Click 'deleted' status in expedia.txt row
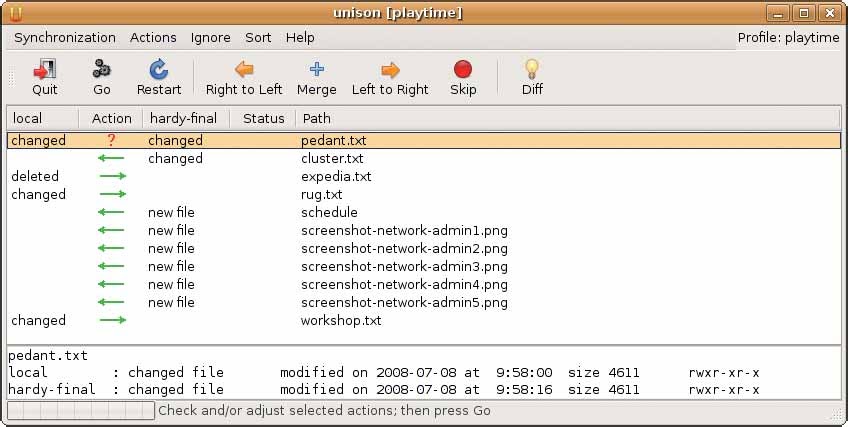The height and width of the screenshot is (427, 848). tap(35, 176)
